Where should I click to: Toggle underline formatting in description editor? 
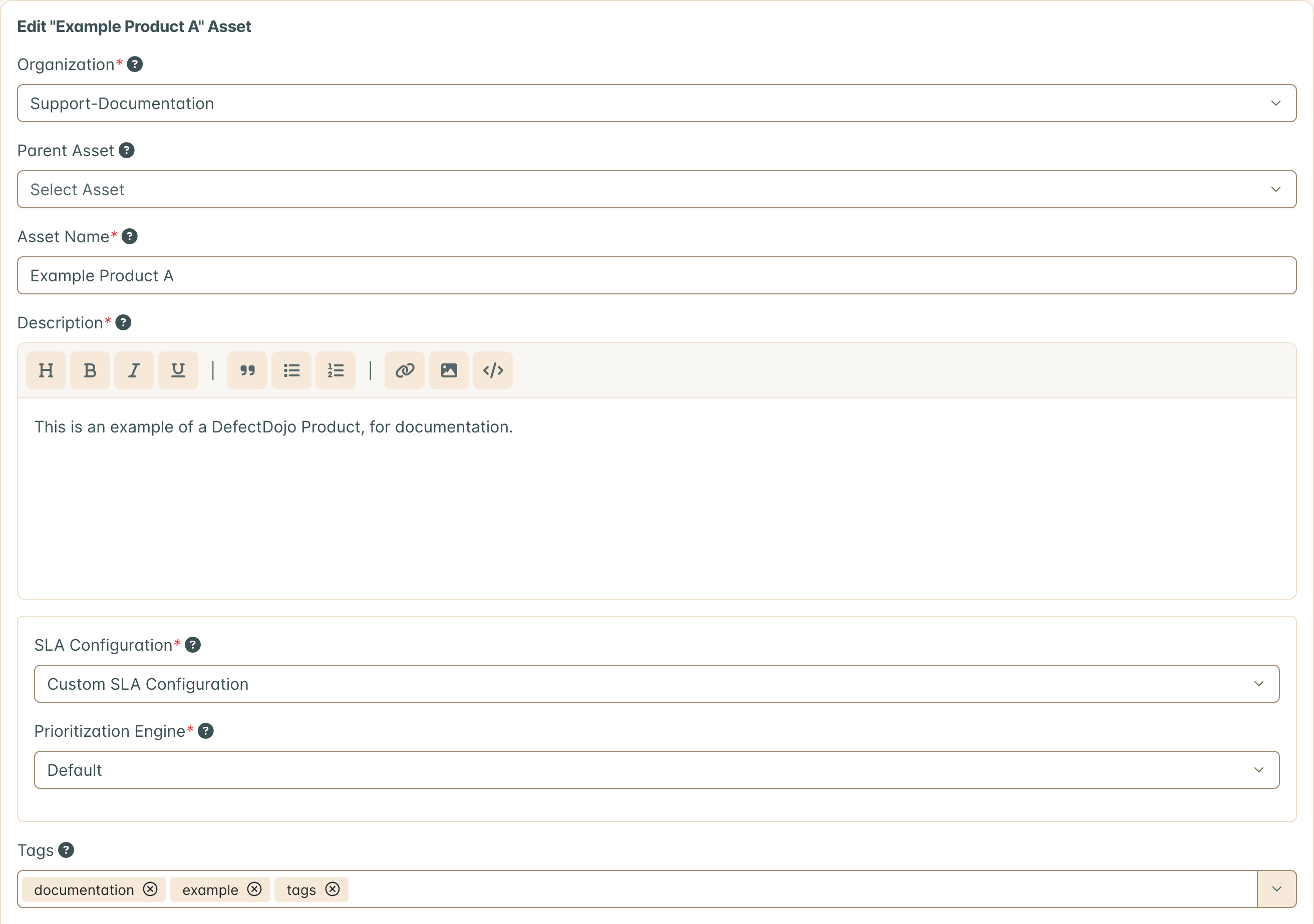(x=178, y=371)
